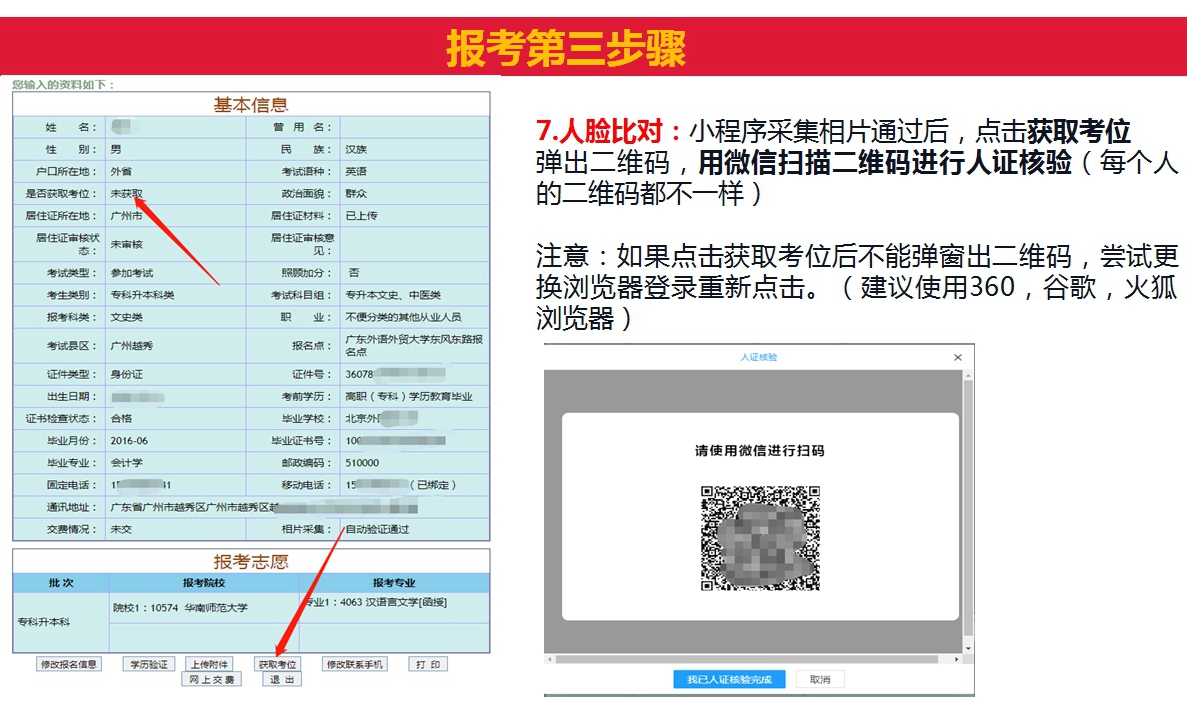Click the dialog's vertical scrollbar up arrow
Image resolution: width=1187 pixels, height=709 pixels.
967,375
